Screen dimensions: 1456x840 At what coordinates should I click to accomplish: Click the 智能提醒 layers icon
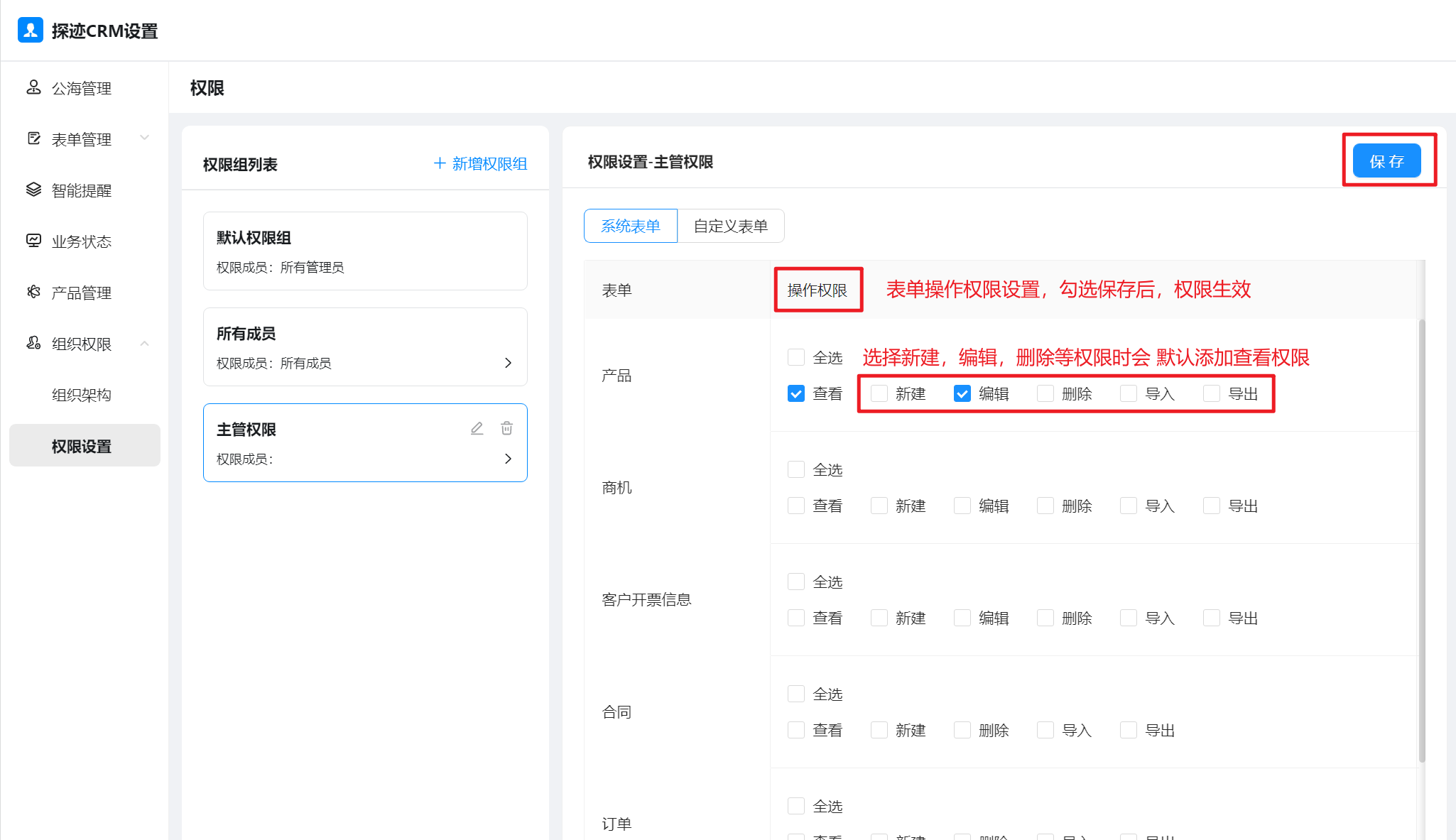(33, 190)
